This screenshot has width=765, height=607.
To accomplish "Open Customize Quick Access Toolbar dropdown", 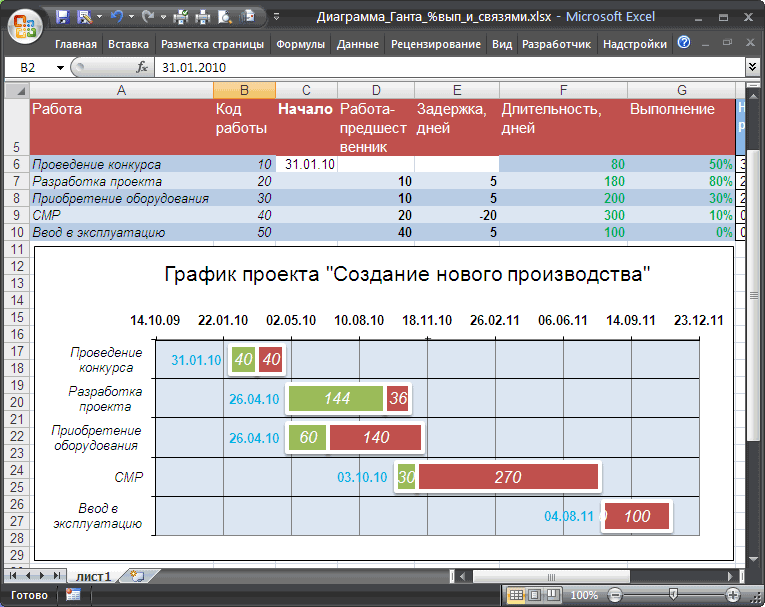I will [x=276, y=17].
